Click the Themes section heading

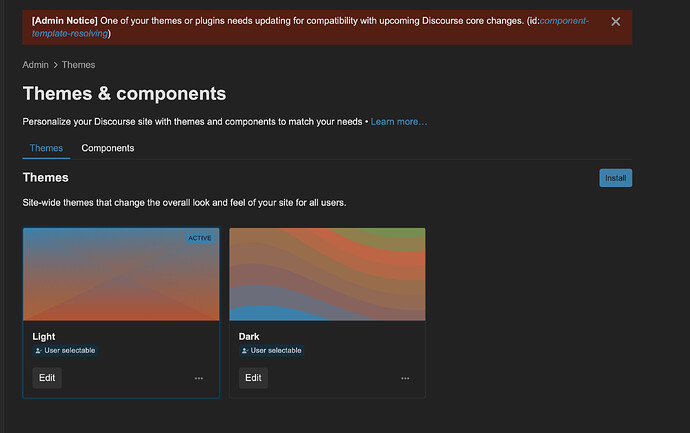tap(46, 178)
